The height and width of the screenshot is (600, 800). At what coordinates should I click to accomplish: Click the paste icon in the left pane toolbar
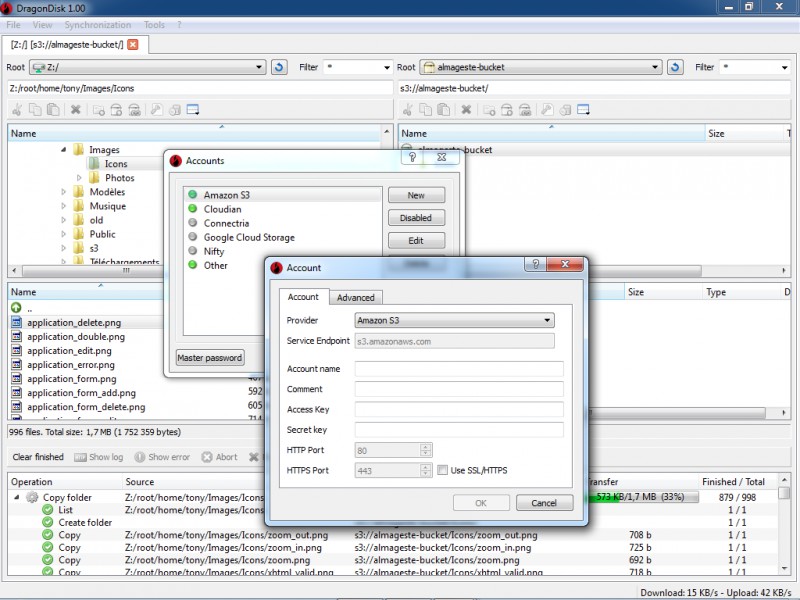[53, 110]
